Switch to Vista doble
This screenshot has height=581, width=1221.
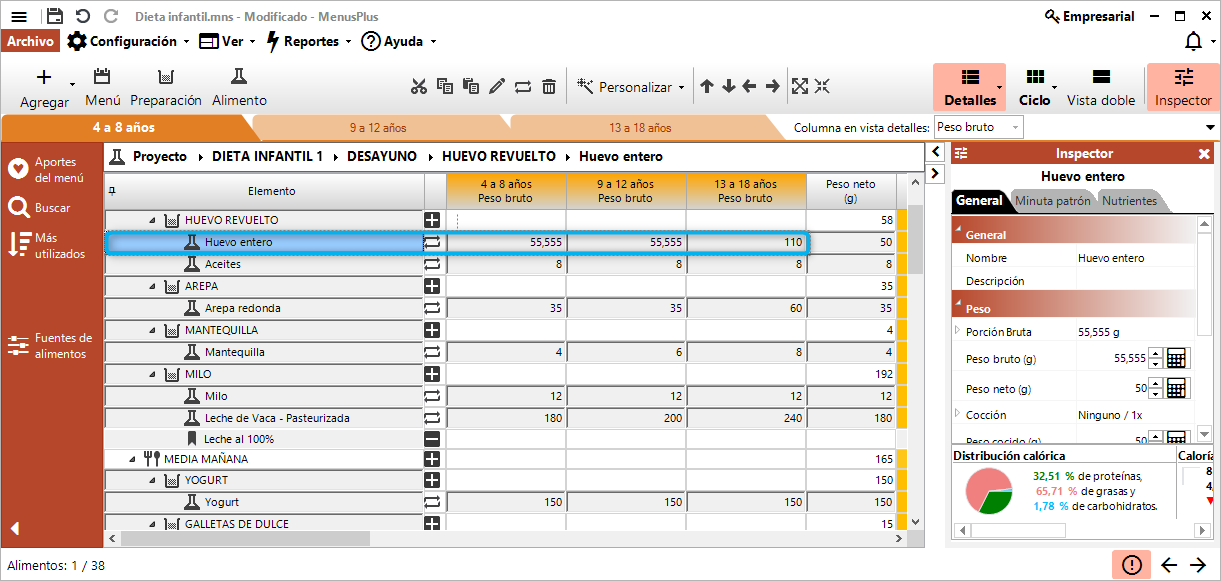(x=1101, y=87)
